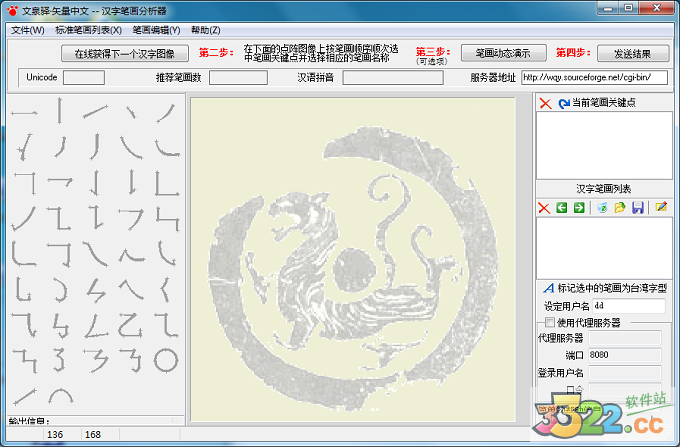The height and width of the screenshot is (447, 680).
Task: Open the 文件(W) menu
Action: click(x=28, y=30)
